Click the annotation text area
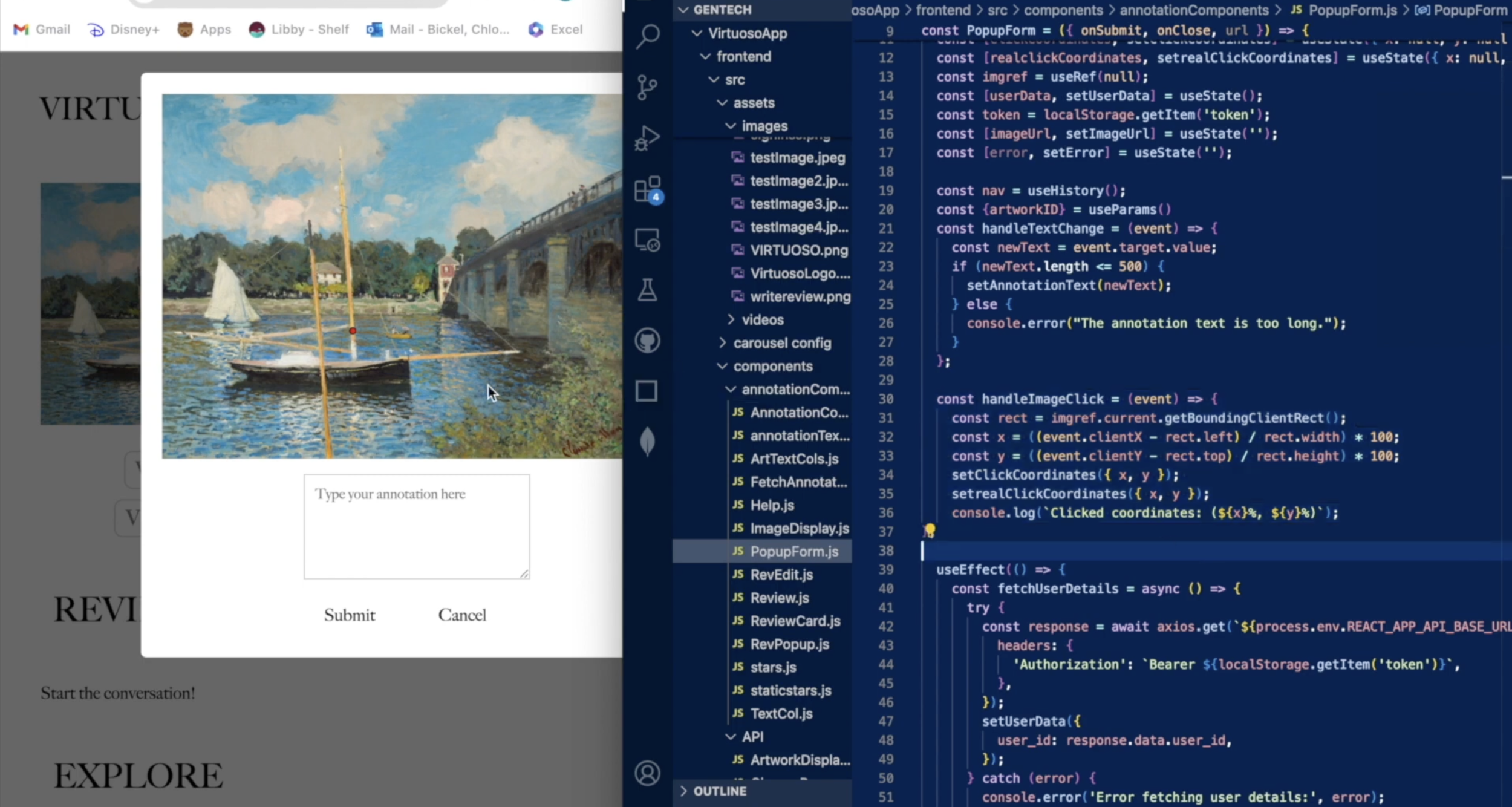The image size is (1512, 807). point(417,526)
